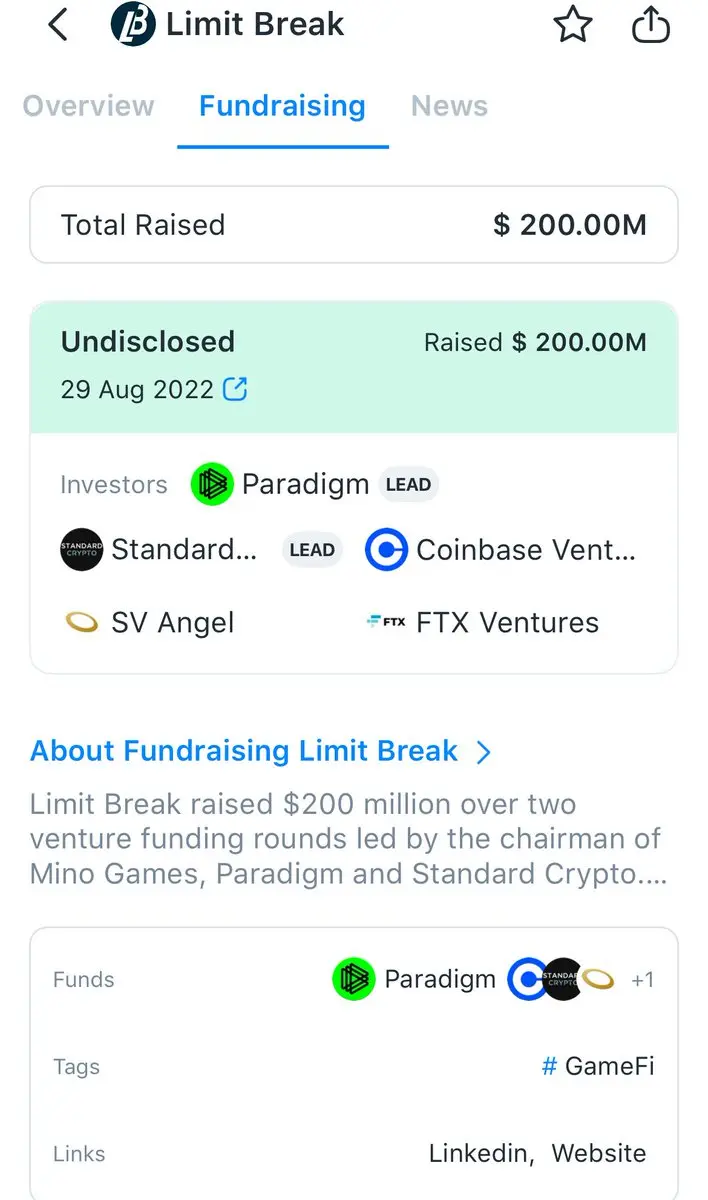
Task: Select the Fundraising tab
Action: pos(282,106)
